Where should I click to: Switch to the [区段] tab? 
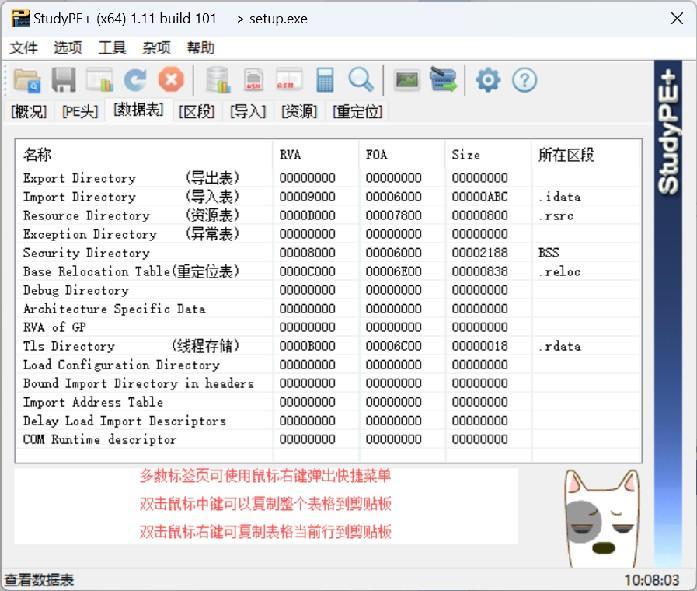(196, 112)
